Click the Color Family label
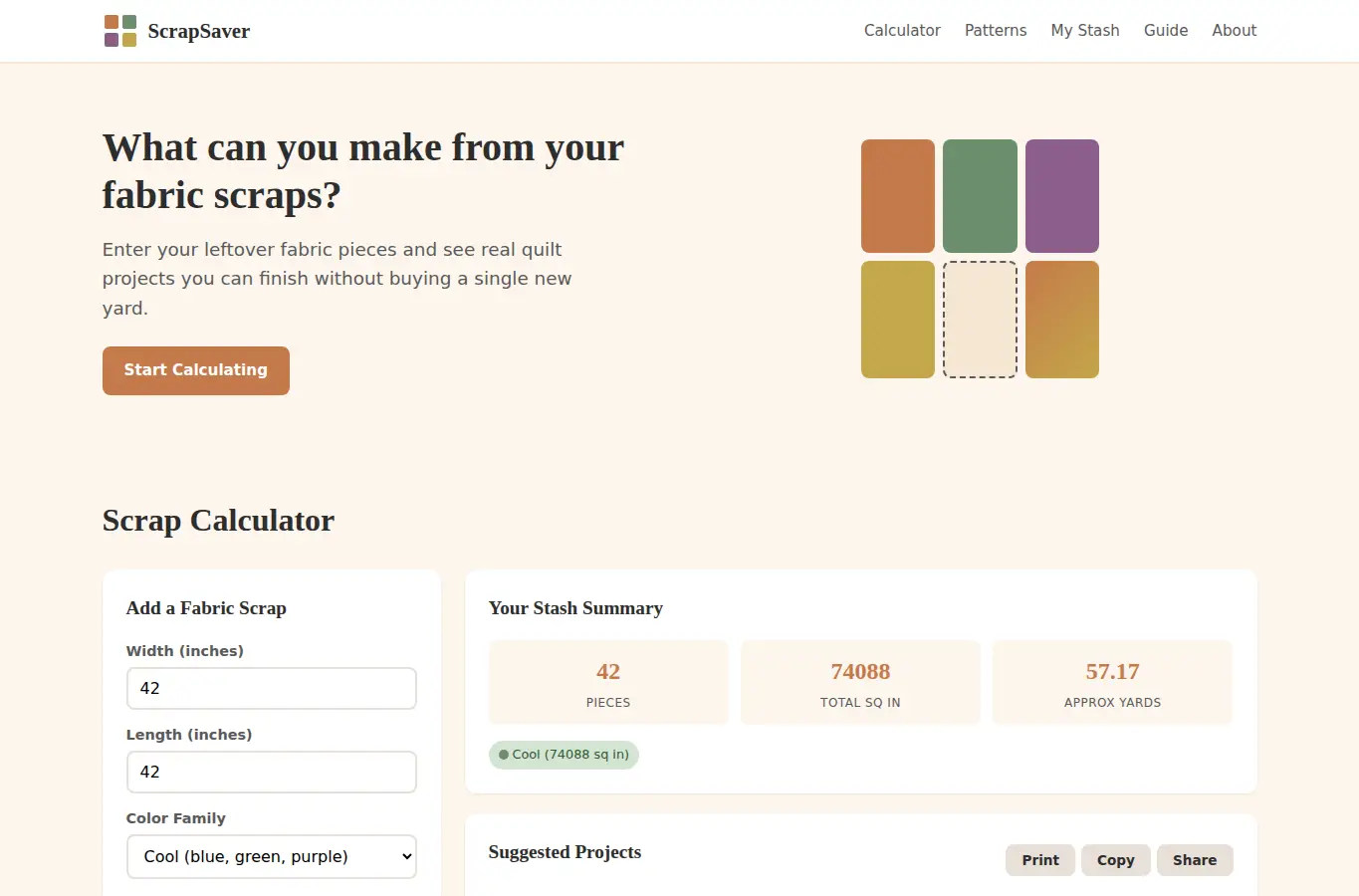The width and height of the screenshot is (1359, 896). point(176,818)
